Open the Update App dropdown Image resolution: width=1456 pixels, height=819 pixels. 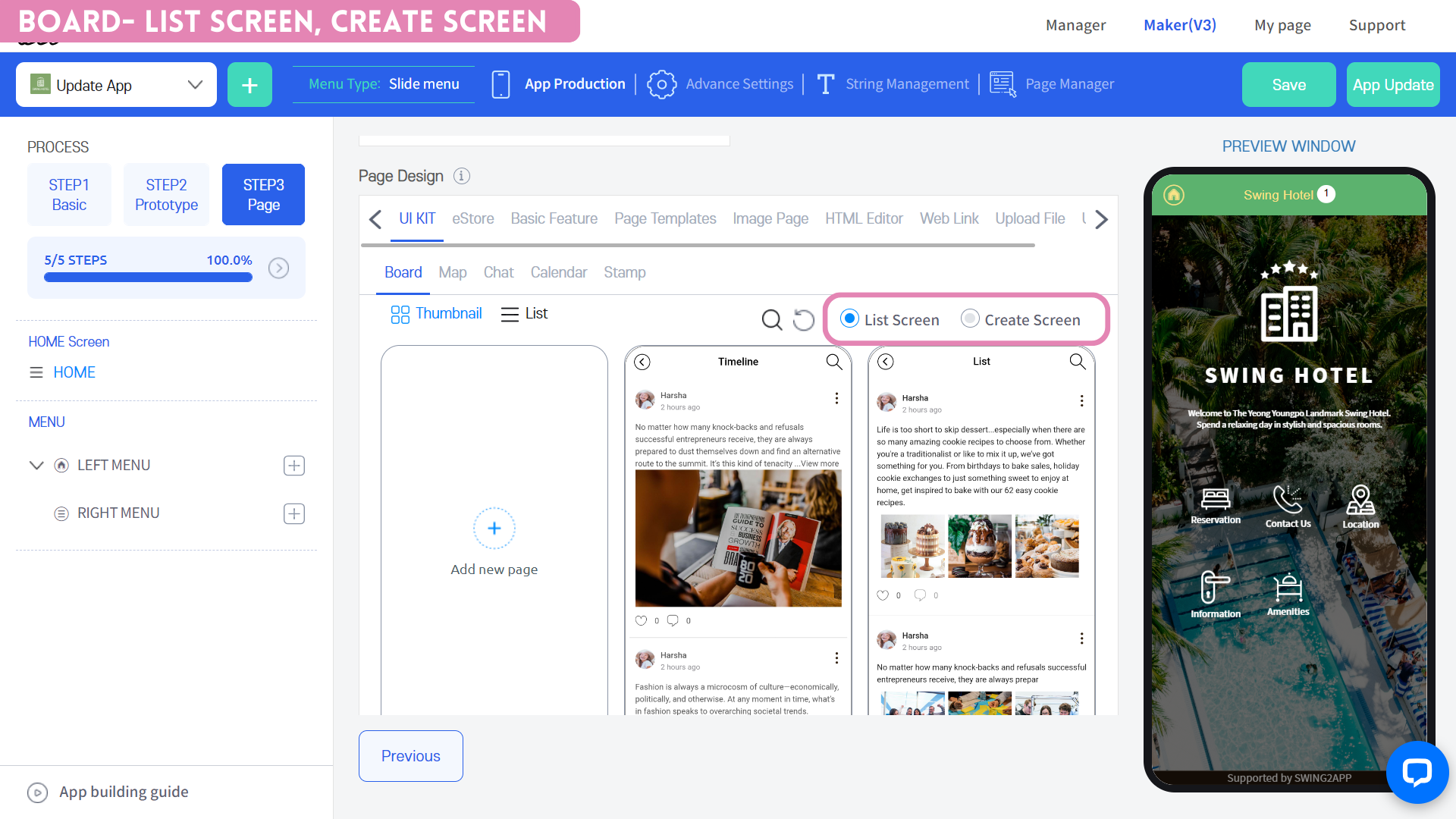[x=116, y=85]
